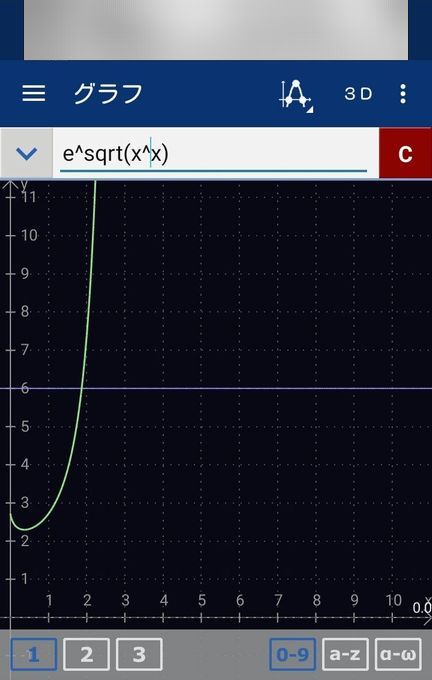Tap the horizontal line at y=6

tap(260, 388)
